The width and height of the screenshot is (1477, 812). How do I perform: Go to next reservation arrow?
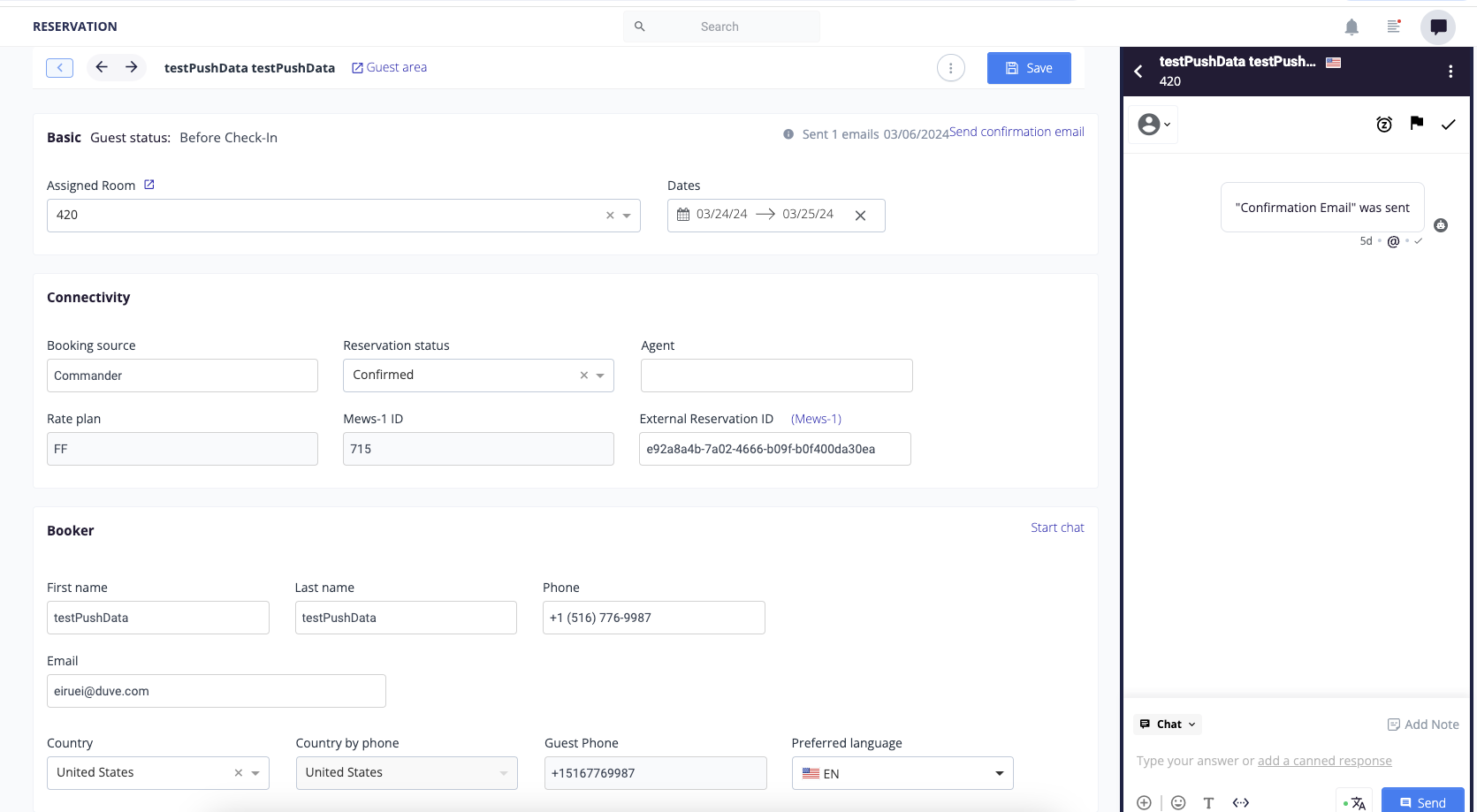[x=132, y=67]
